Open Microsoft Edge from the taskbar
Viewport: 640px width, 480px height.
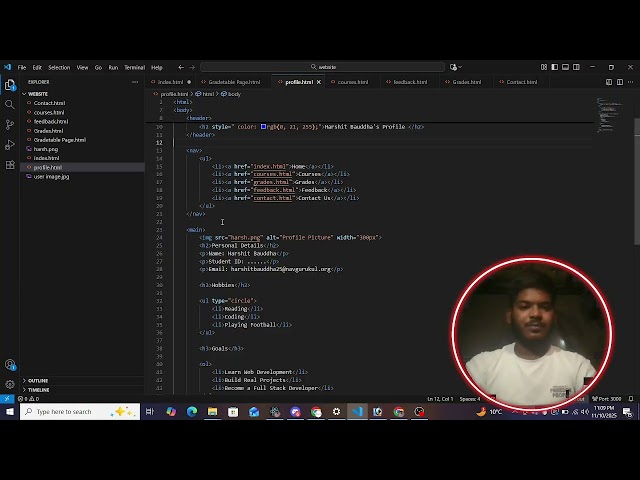pos(192,411)
